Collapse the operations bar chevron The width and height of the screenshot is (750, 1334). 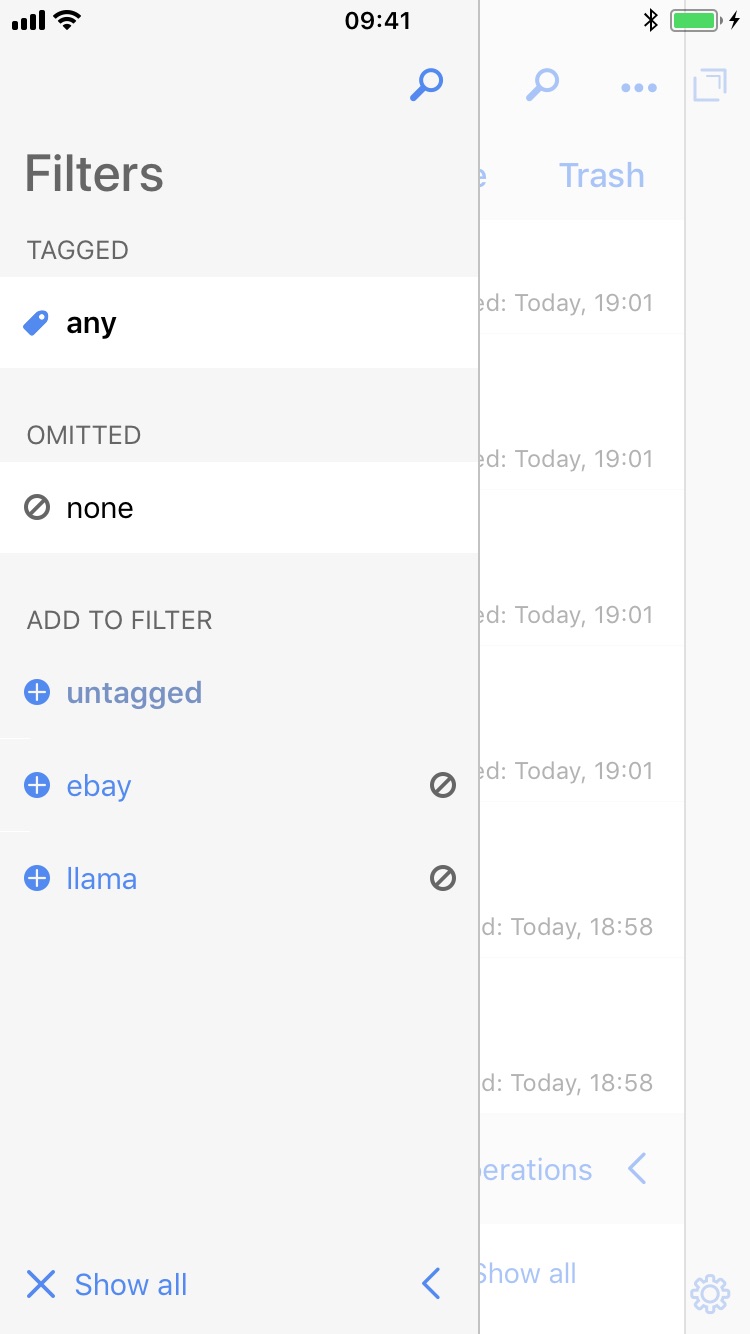(637, 1168)
